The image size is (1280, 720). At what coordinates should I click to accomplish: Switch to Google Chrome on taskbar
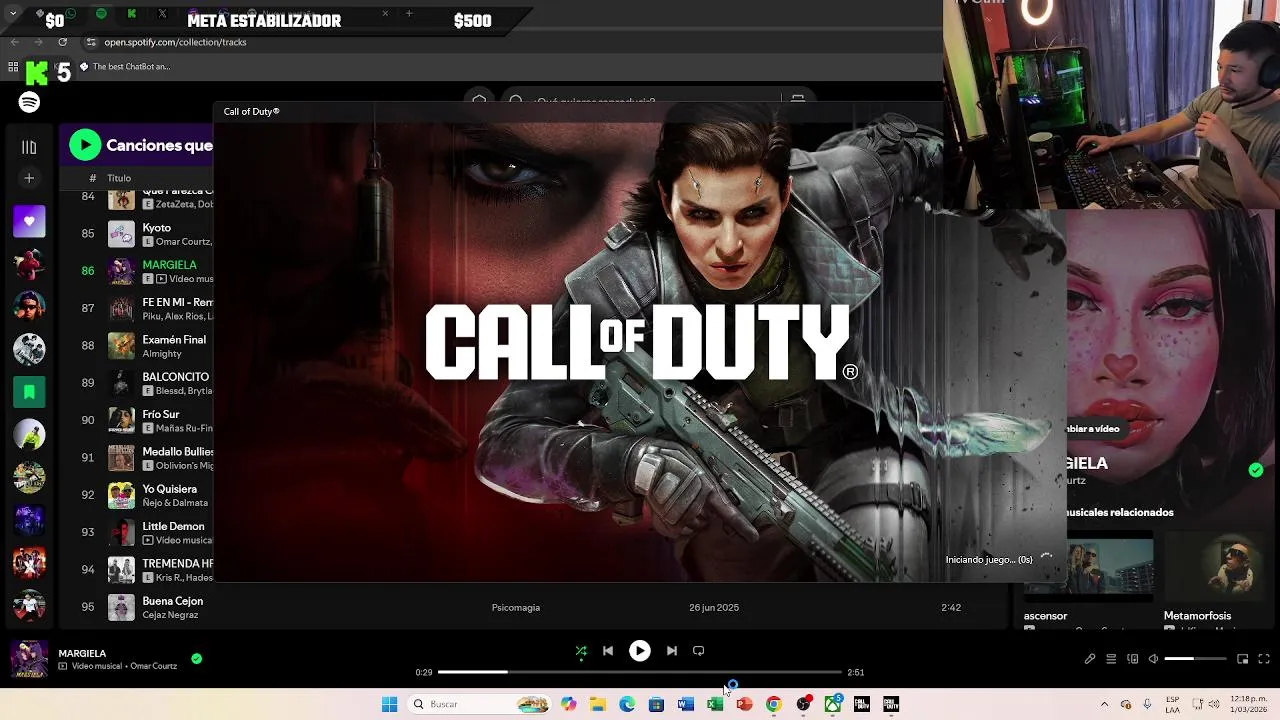(x=774, y=704)
